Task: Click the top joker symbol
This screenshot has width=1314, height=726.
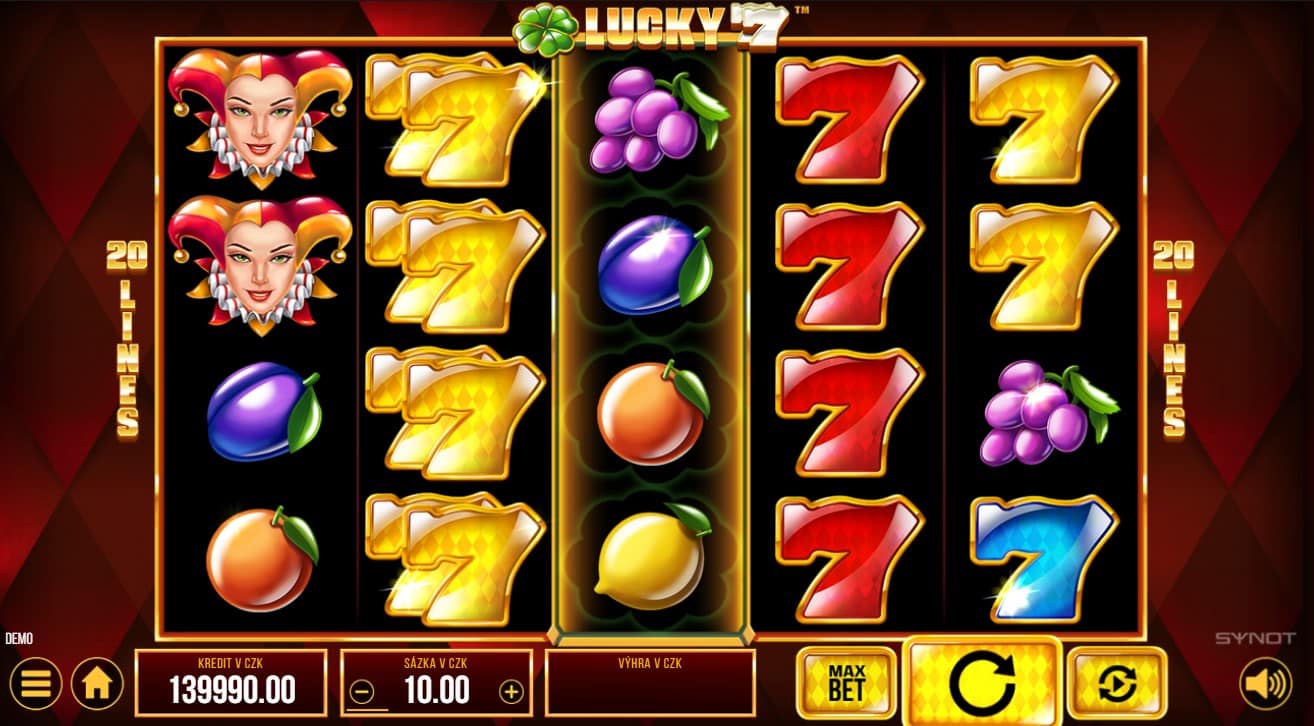Action: point(260,118)
